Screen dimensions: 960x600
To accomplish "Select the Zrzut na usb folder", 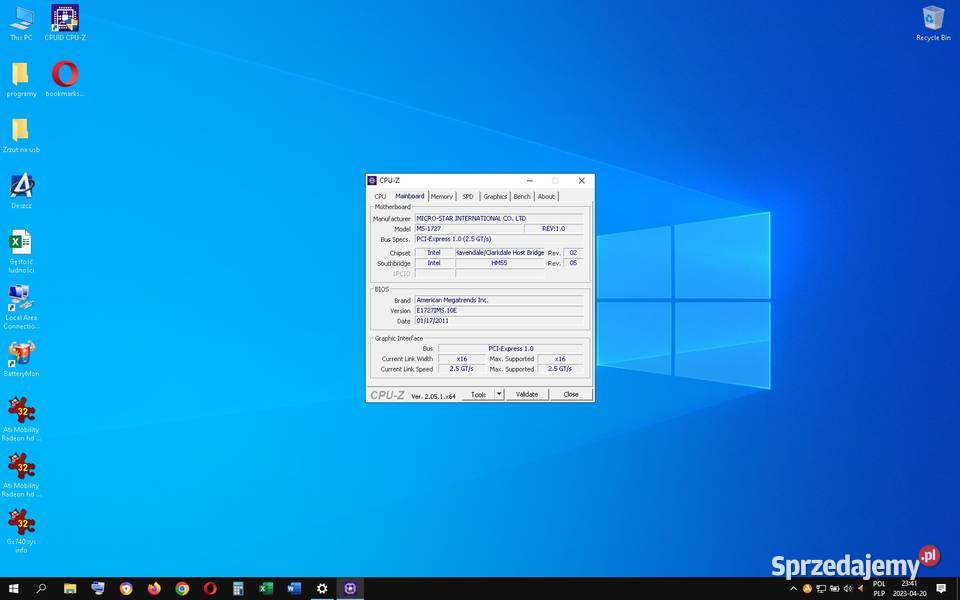I will click(21, 135).
